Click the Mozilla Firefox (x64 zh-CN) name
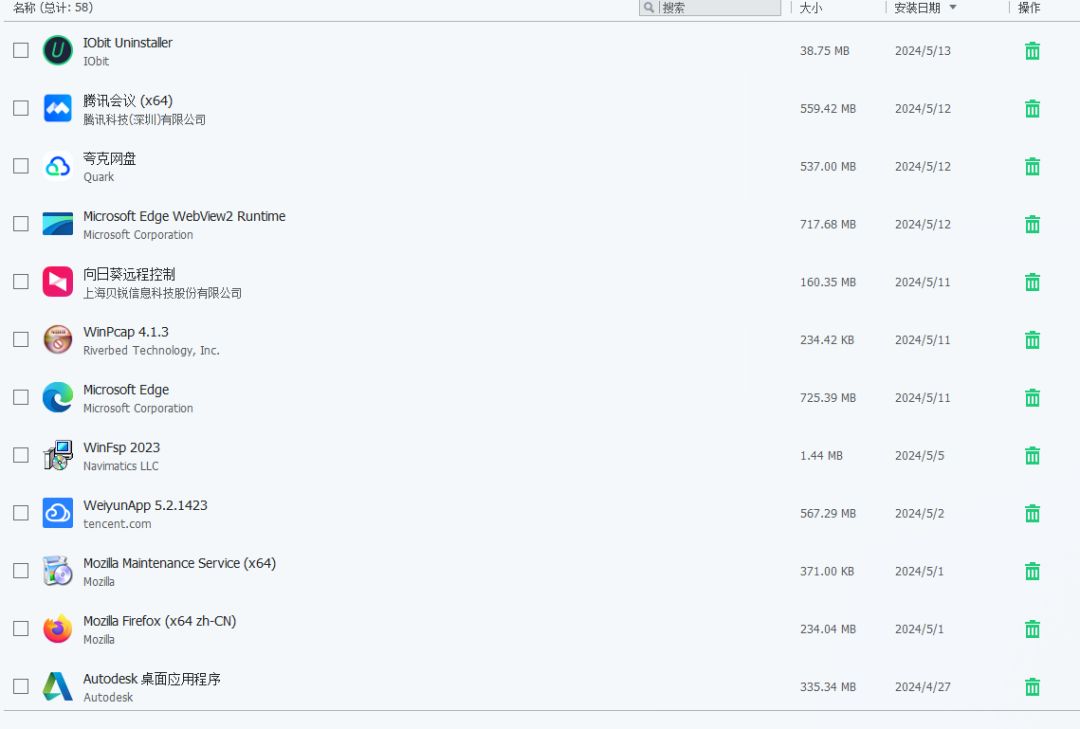1080x729 pixels. point(159,622)
